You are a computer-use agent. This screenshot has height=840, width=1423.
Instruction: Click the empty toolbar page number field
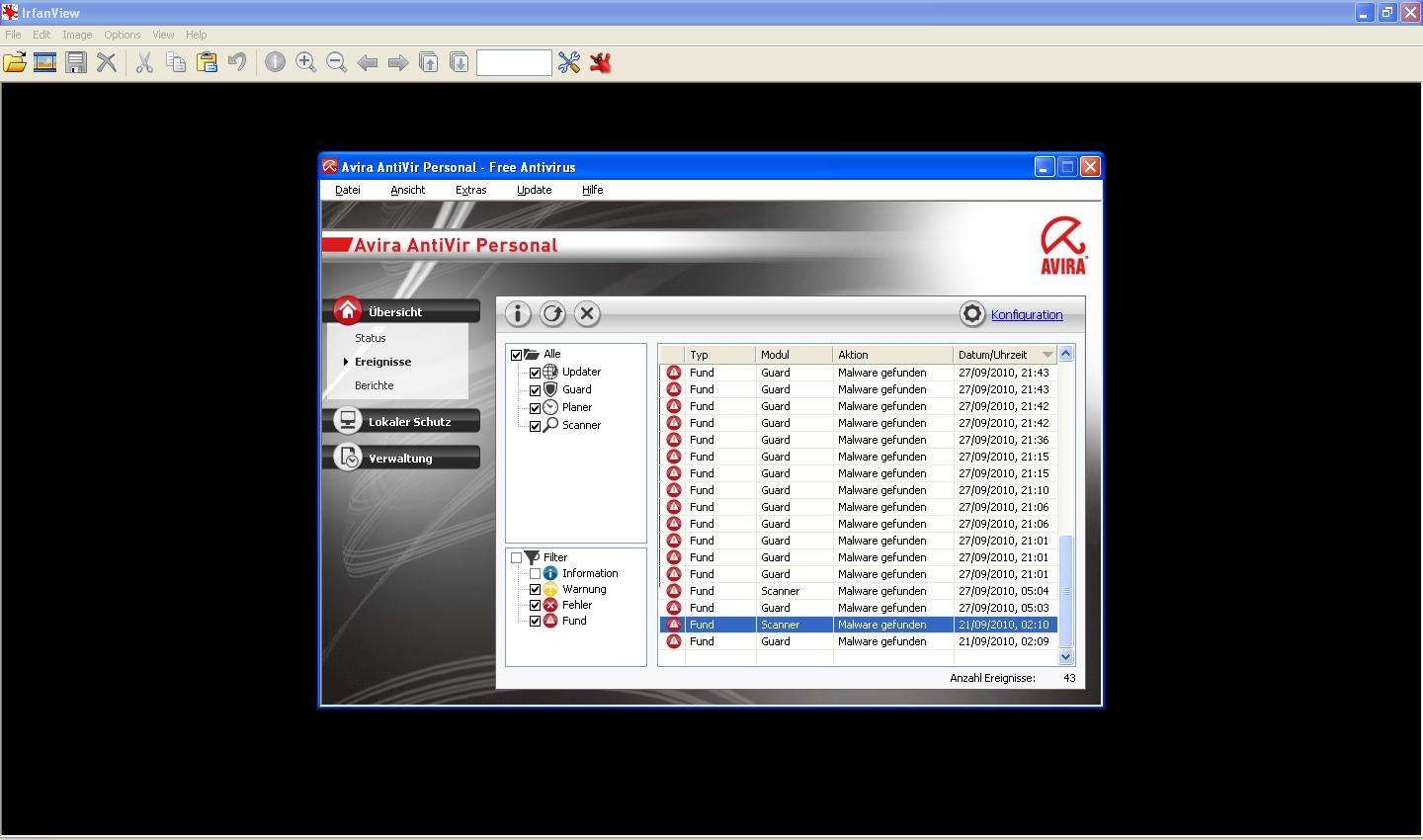[514, 63]
